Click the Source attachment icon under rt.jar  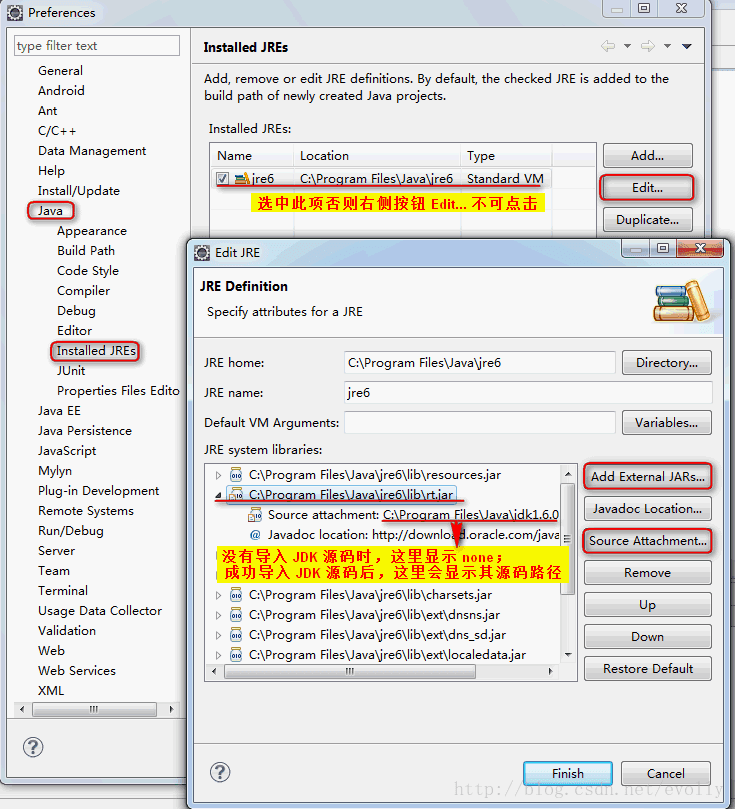coord(255,514)
